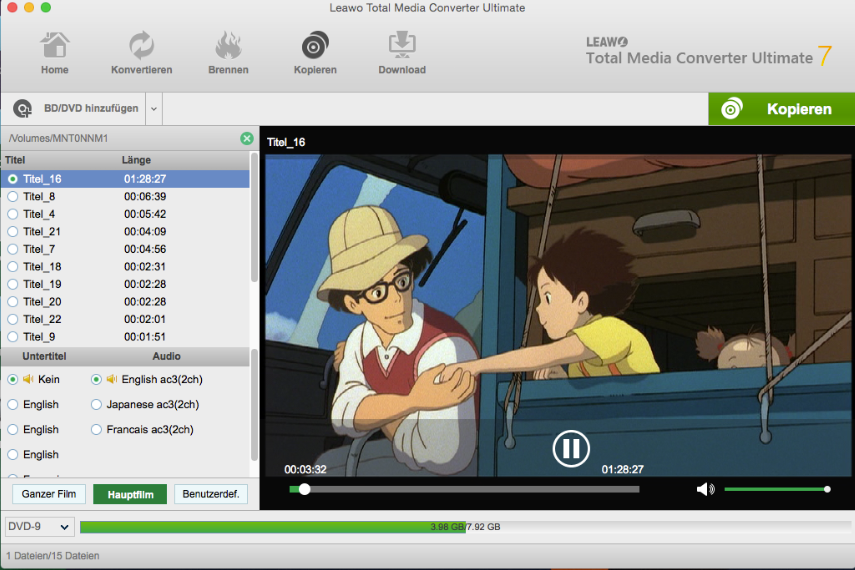The image size is (855, 570).
Task: Click the 00:02:01 length cell
Action: [x=145, y=319]
